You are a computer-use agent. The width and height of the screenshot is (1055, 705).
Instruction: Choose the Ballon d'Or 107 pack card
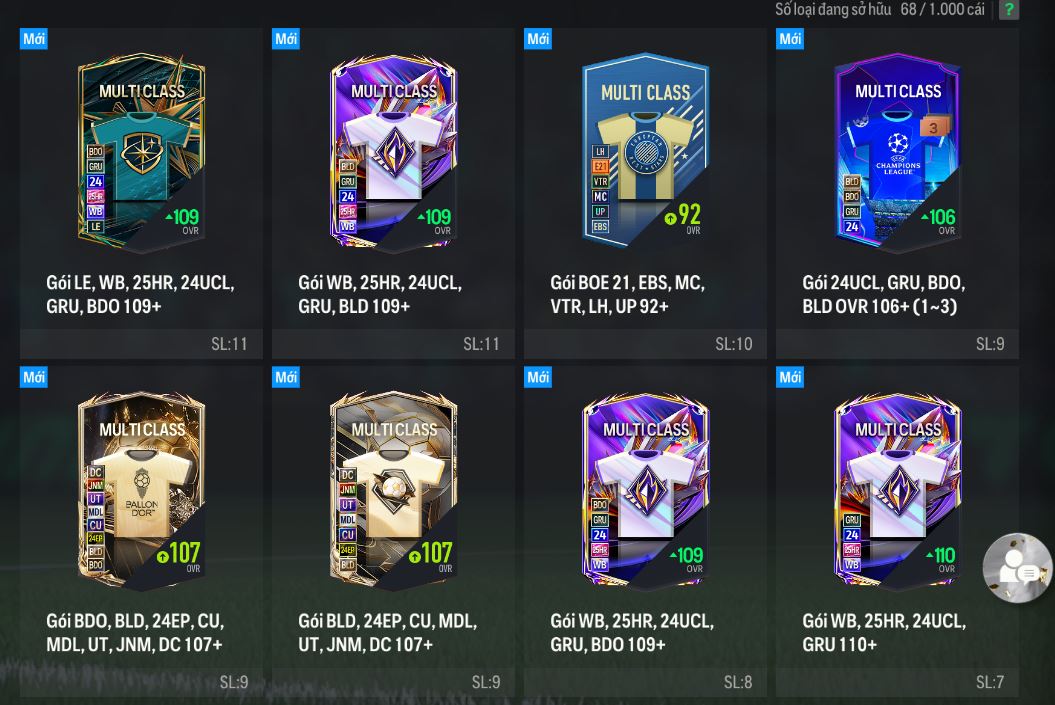[141, 491]
